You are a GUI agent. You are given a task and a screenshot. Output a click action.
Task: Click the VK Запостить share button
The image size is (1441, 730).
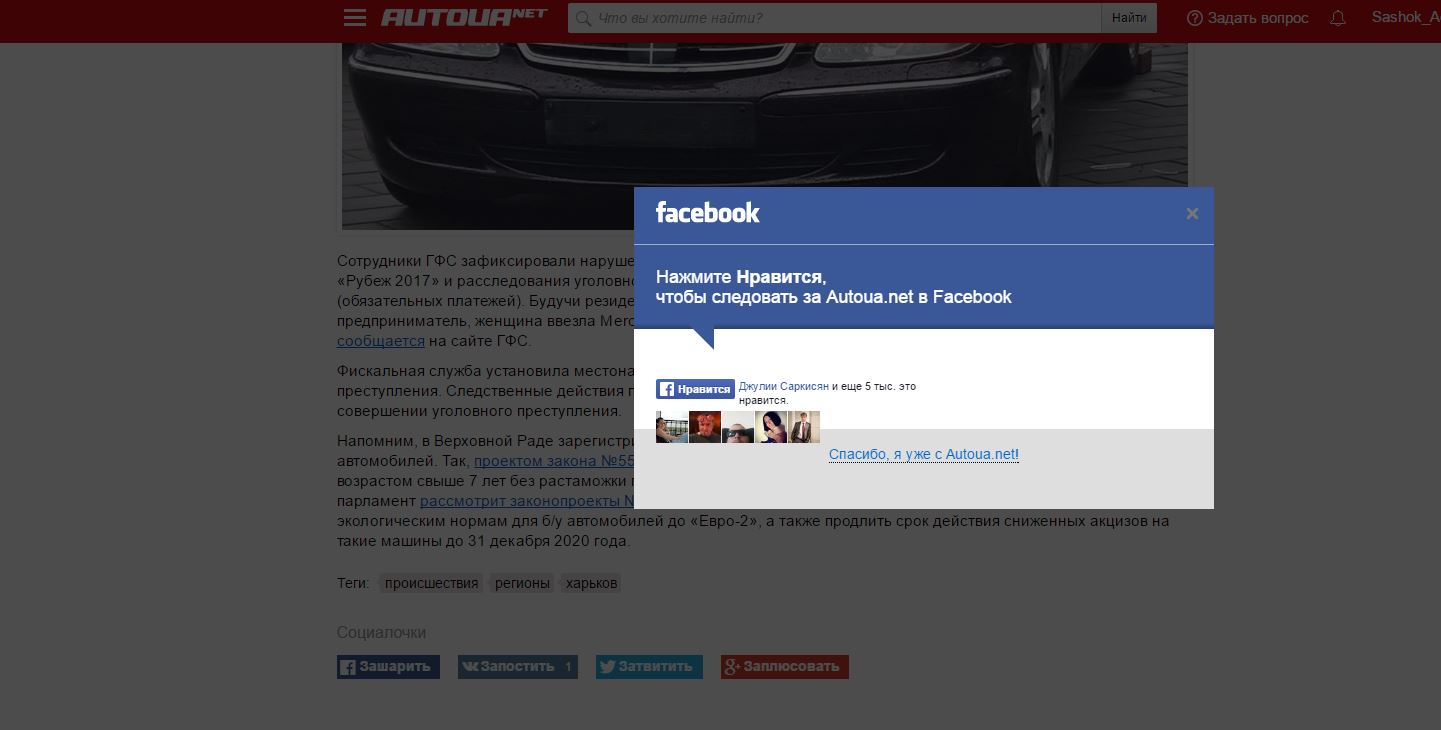coord(517,667)
